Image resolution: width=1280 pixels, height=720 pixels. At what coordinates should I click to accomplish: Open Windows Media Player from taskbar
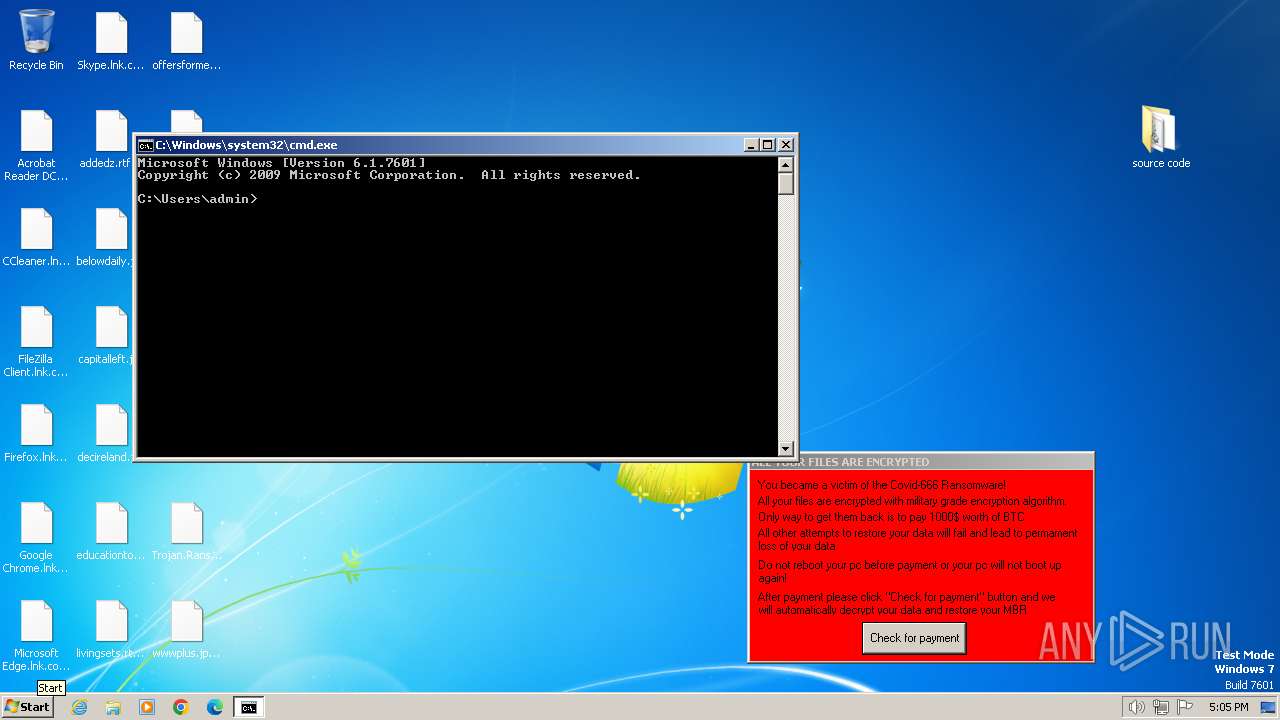pos(147,707)
